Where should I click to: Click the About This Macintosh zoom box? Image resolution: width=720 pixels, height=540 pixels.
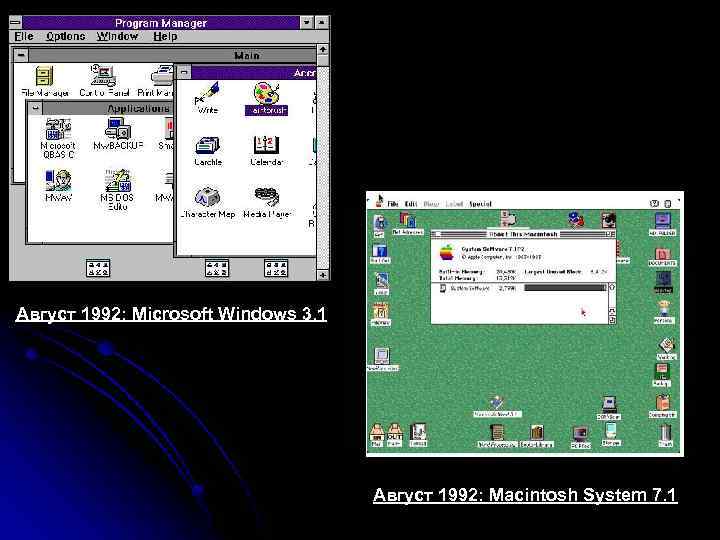tap(609, 234)
